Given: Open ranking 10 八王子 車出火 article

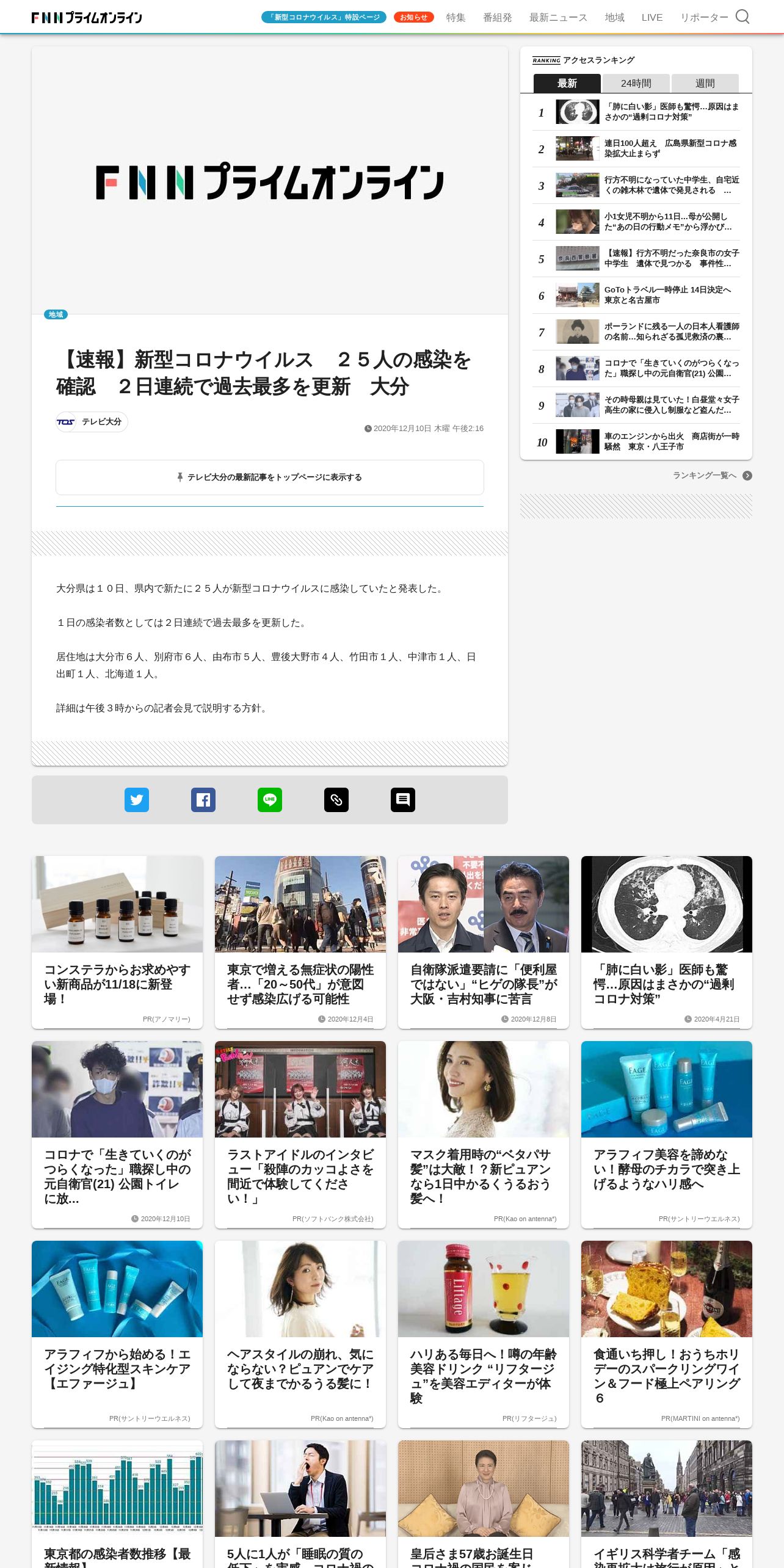Looking at the screenshot, I should point(636,441).
